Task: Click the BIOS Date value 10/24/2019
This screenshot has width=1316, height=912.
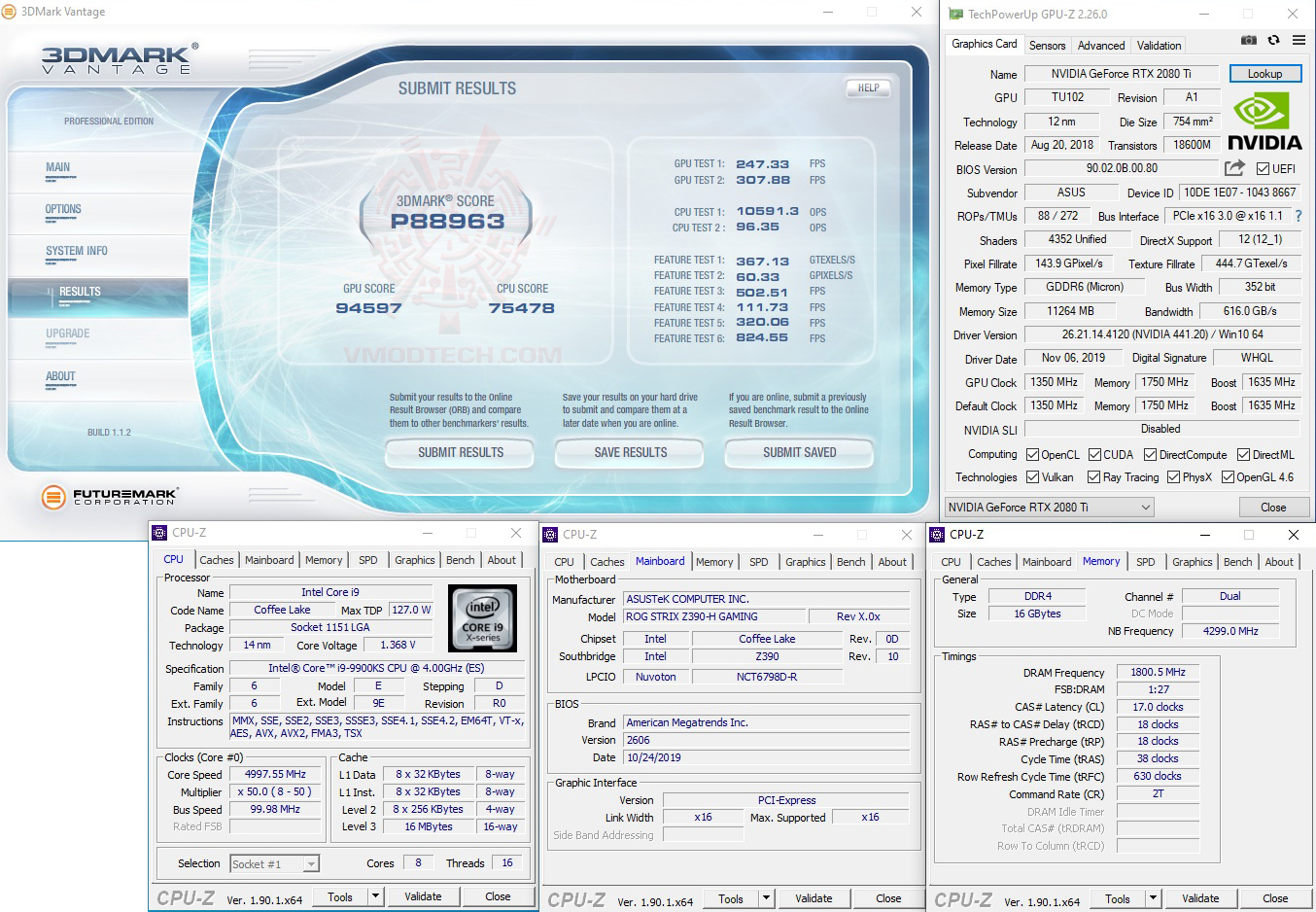Action: (x=767, y=757)
